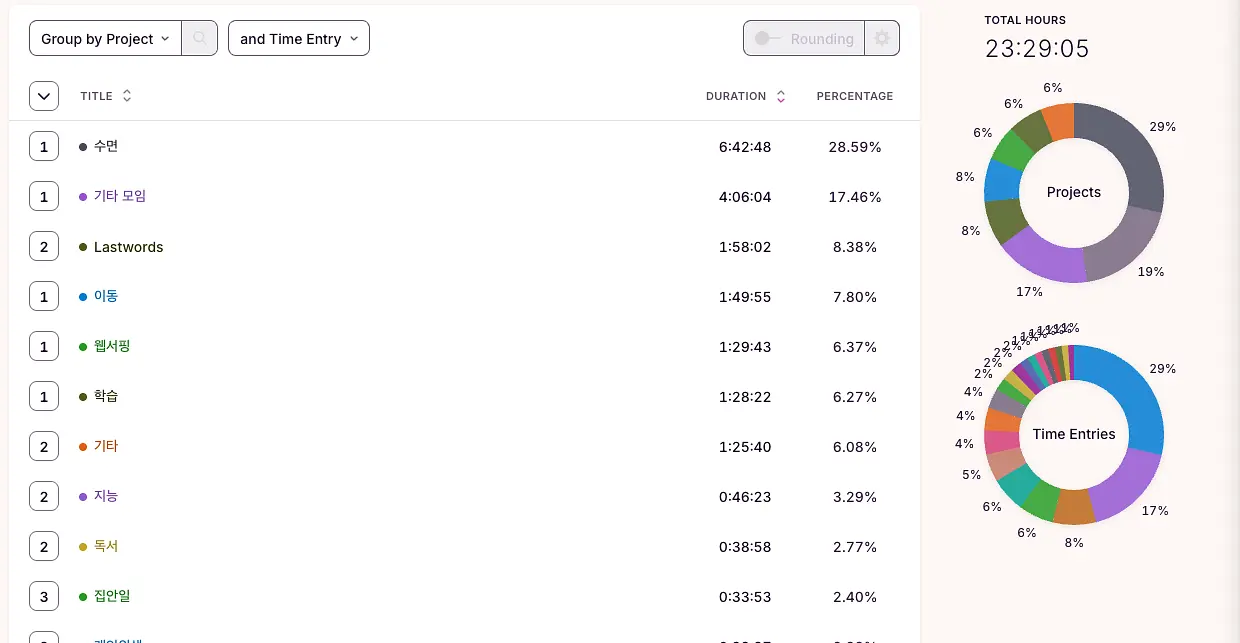Click the orange dot beside 기타 project
1240x643 pixels.
[83, 447]
